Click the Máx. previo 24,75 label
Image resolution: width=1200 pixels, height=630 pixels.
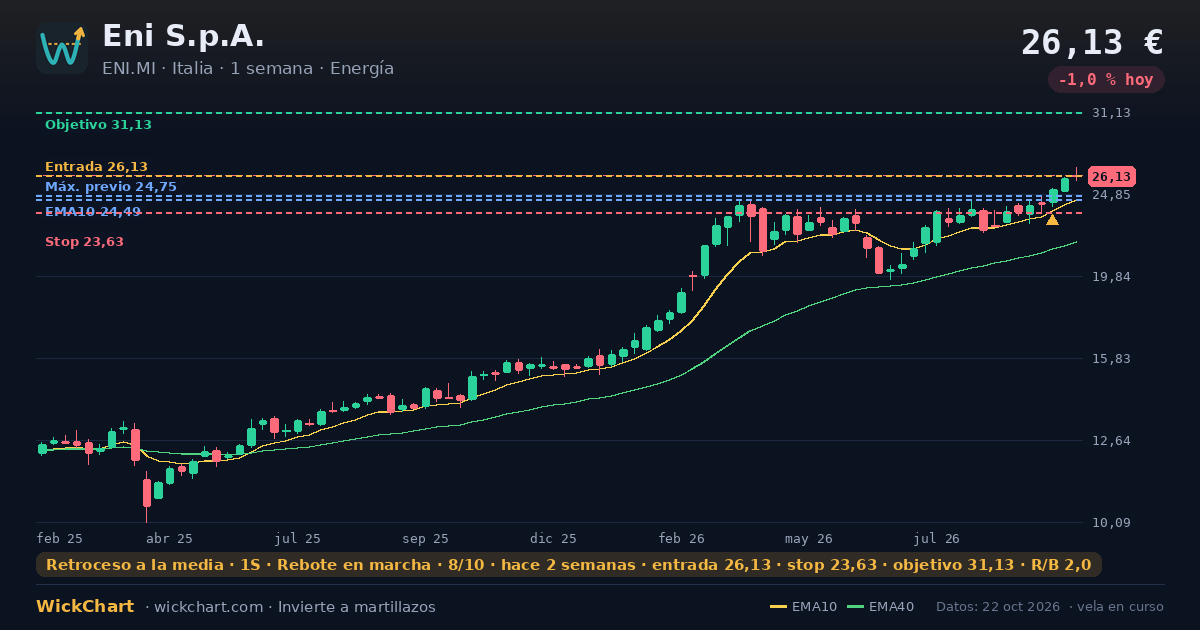pos(111,187)
